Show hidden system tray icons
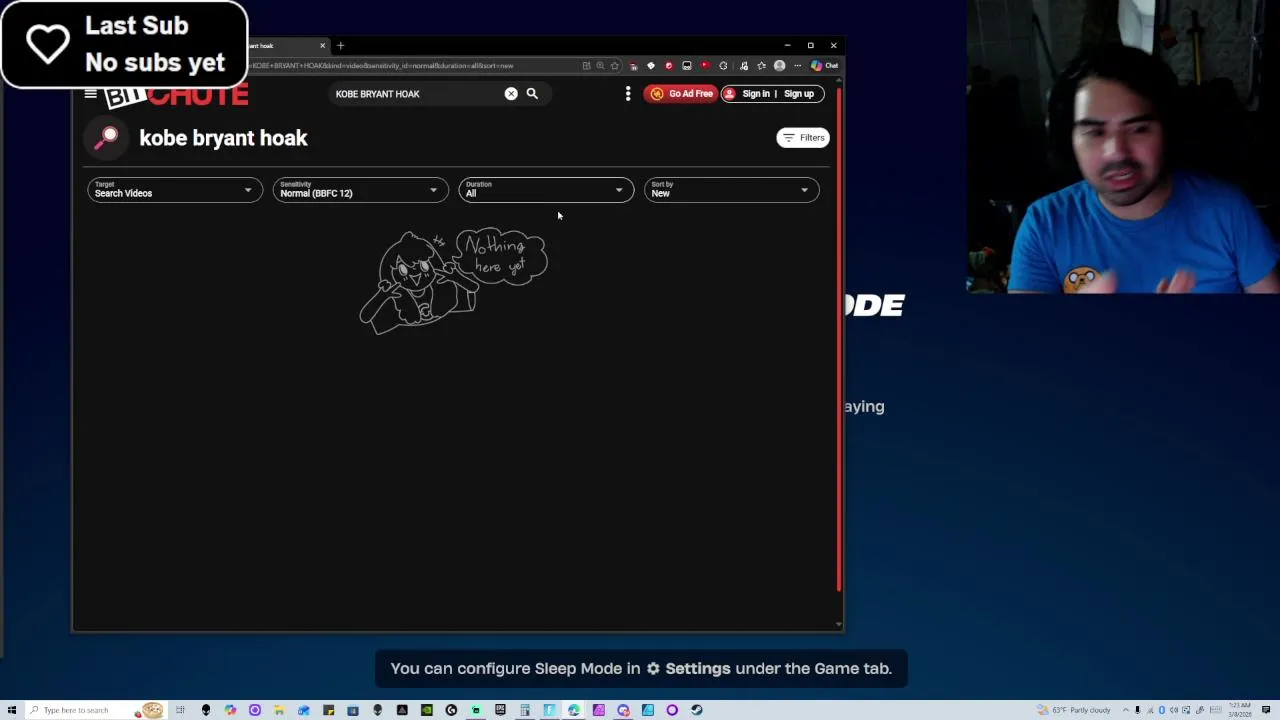The height and width of the screenshot is (720, 1280). (1126, 710)
